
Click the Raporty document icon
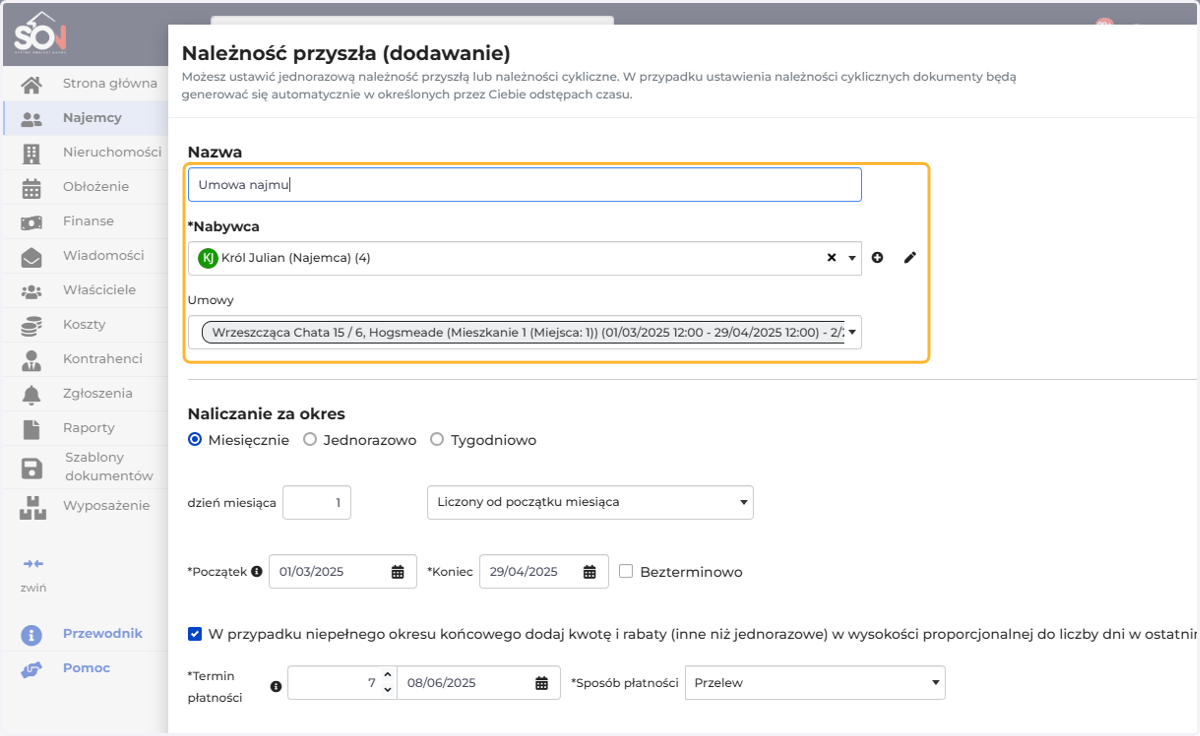coord(32,428)
